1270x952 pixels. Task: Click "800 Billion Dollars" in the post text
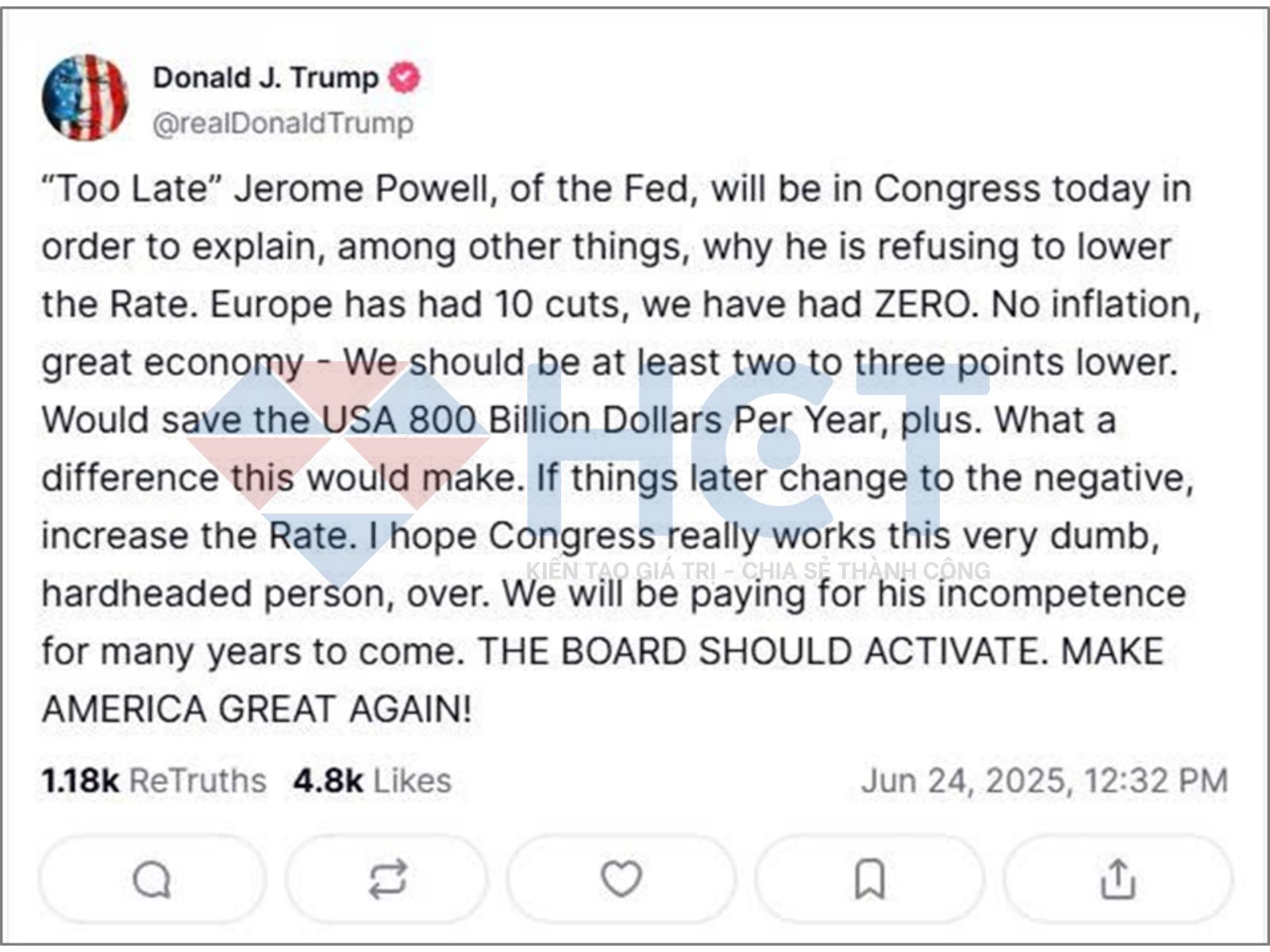(564, 420)
